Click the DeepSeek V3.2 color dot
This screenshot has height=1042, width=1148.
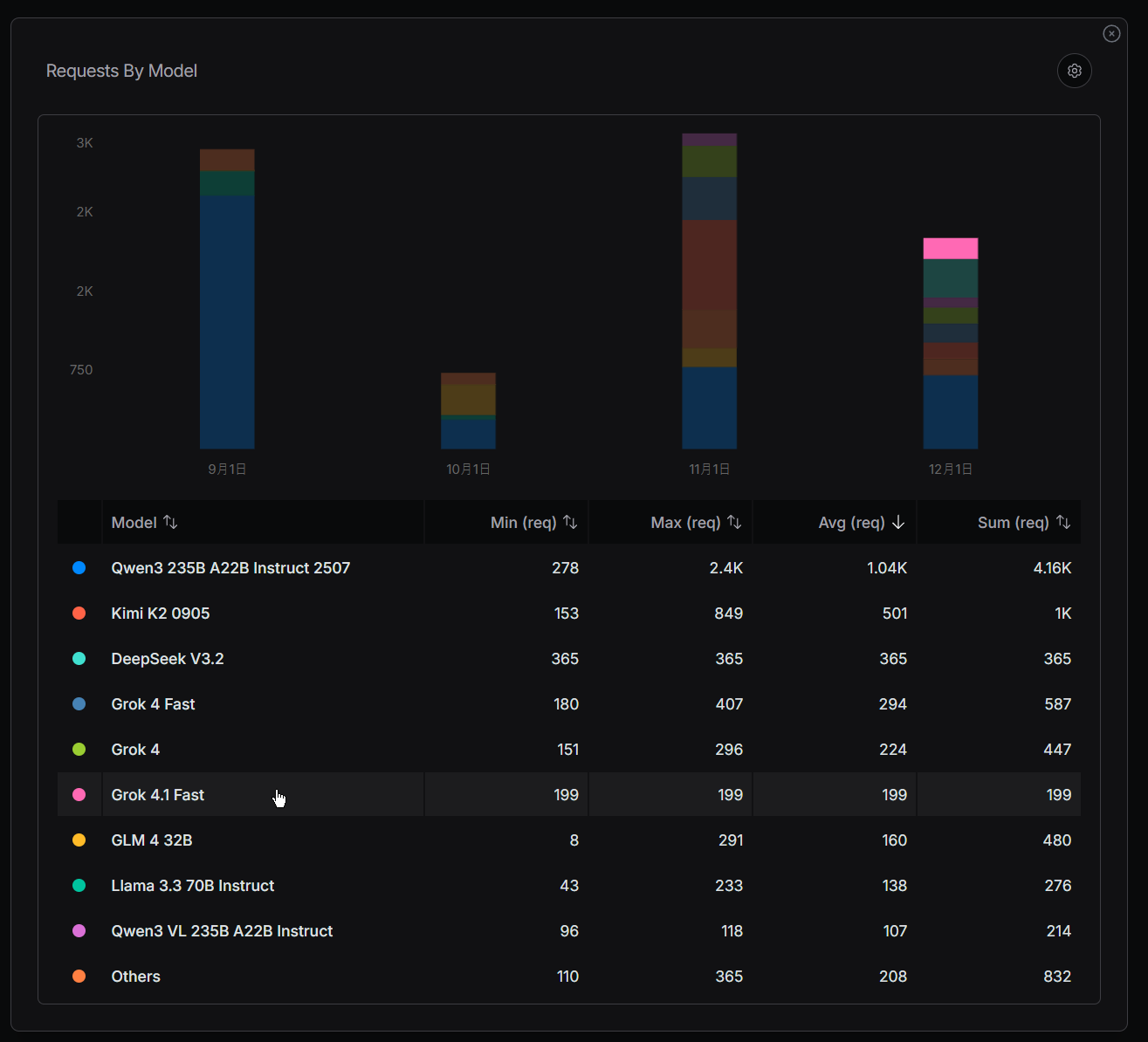(79, 658)
